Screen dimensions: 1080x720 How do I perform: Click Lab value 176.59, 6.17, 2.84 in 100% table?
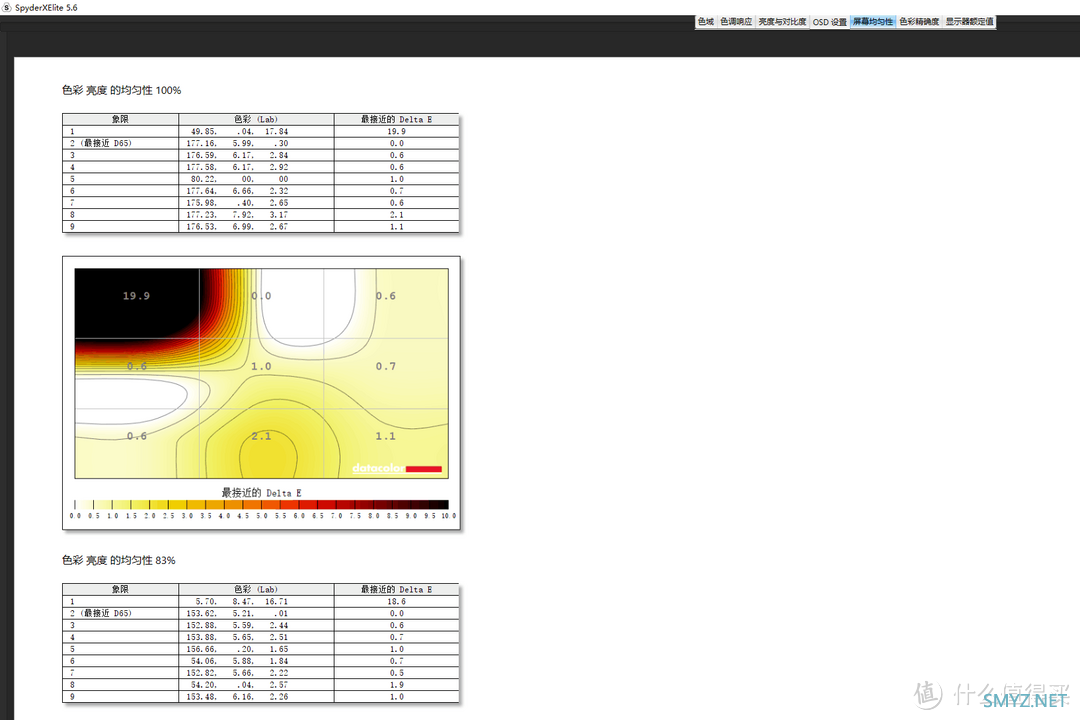[238, 156]
